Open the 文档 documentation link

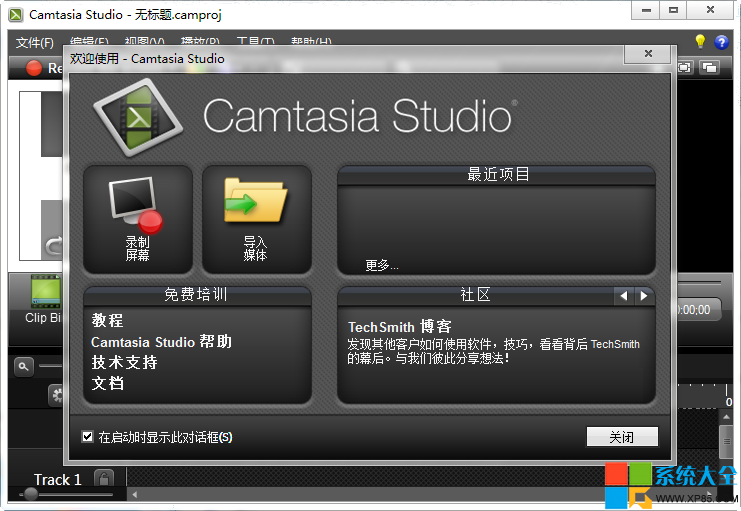tap(108, 383)
